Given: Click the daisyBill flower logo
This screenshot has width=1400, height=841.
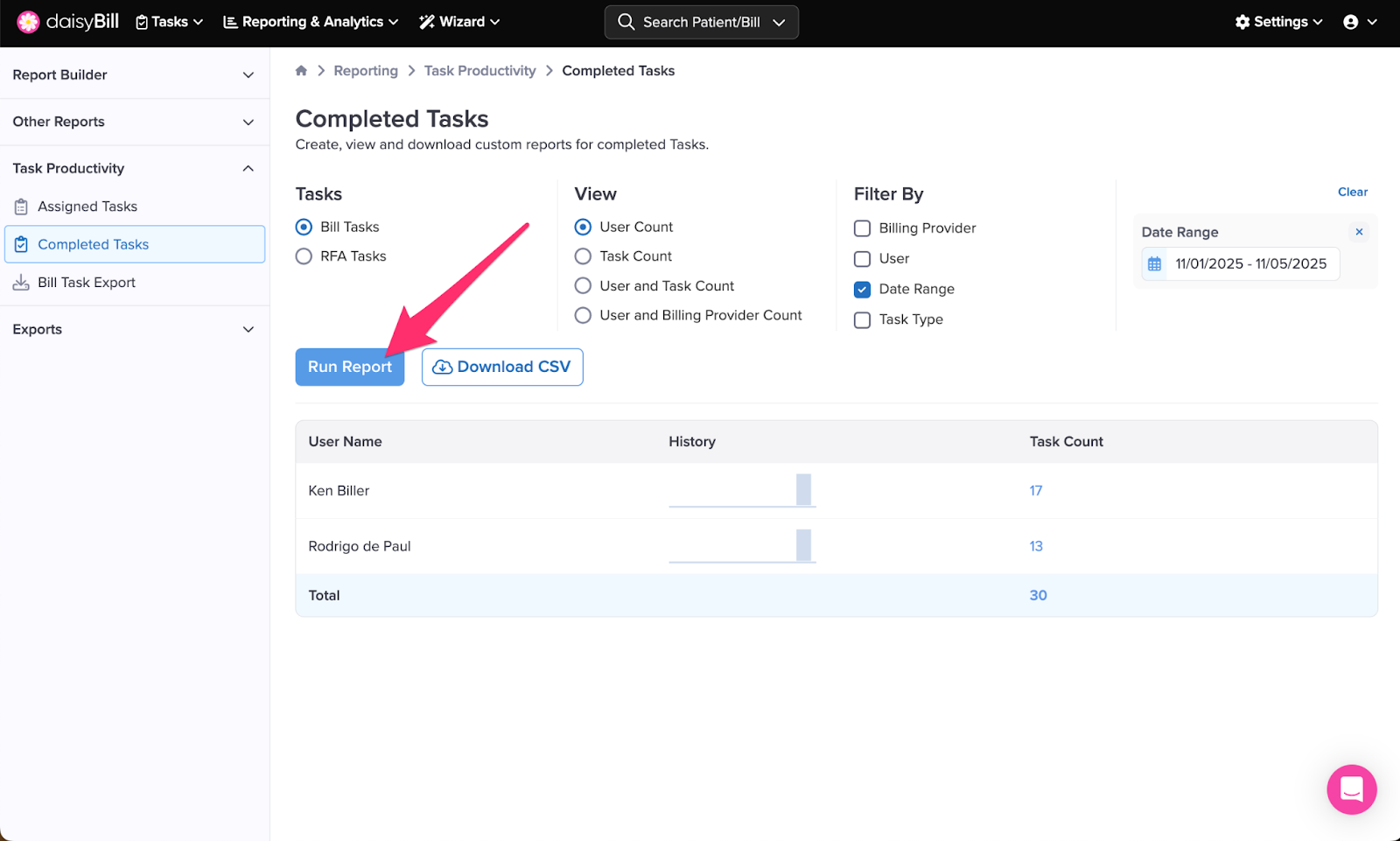Looking at the screenshot, I should point(28,22).
